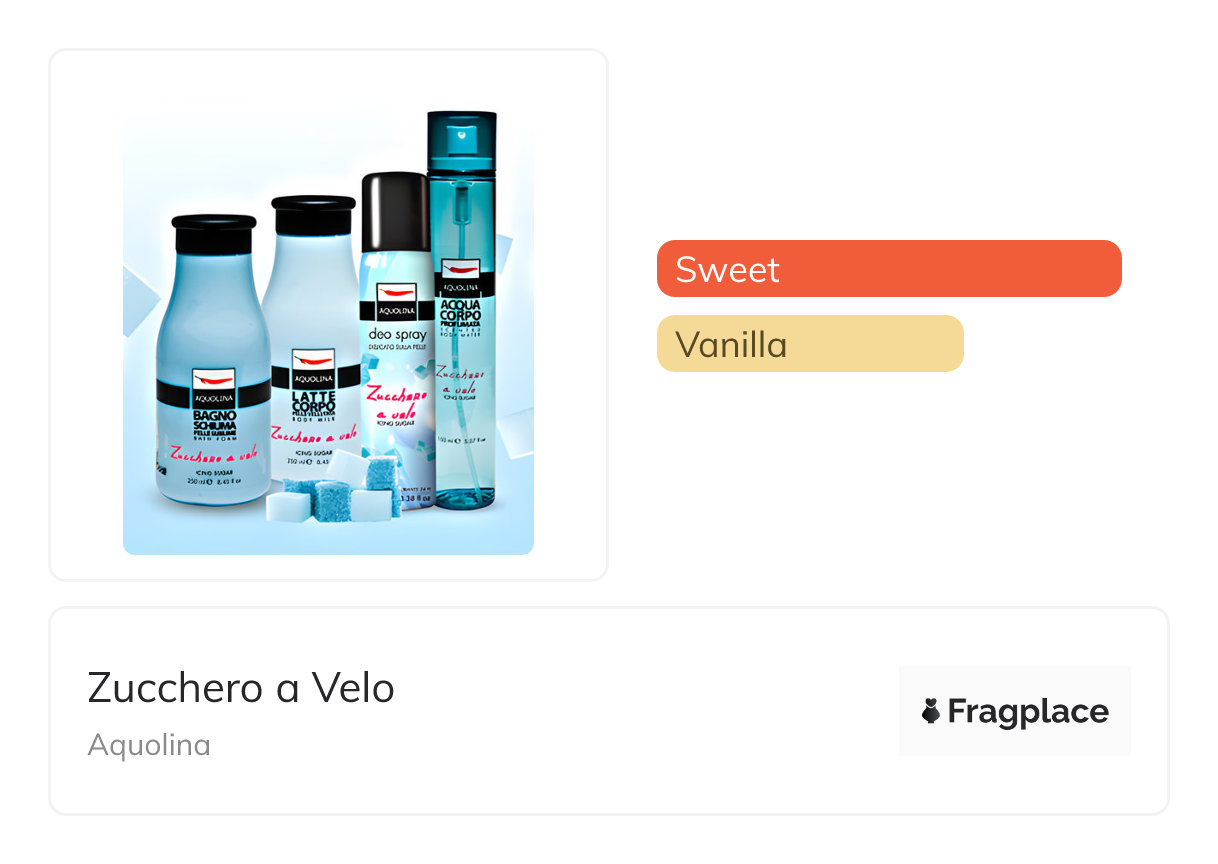Click the blue sugar cubes in the photo
This screenshot has width=1218, height=864.
click(x=340, y=490)
